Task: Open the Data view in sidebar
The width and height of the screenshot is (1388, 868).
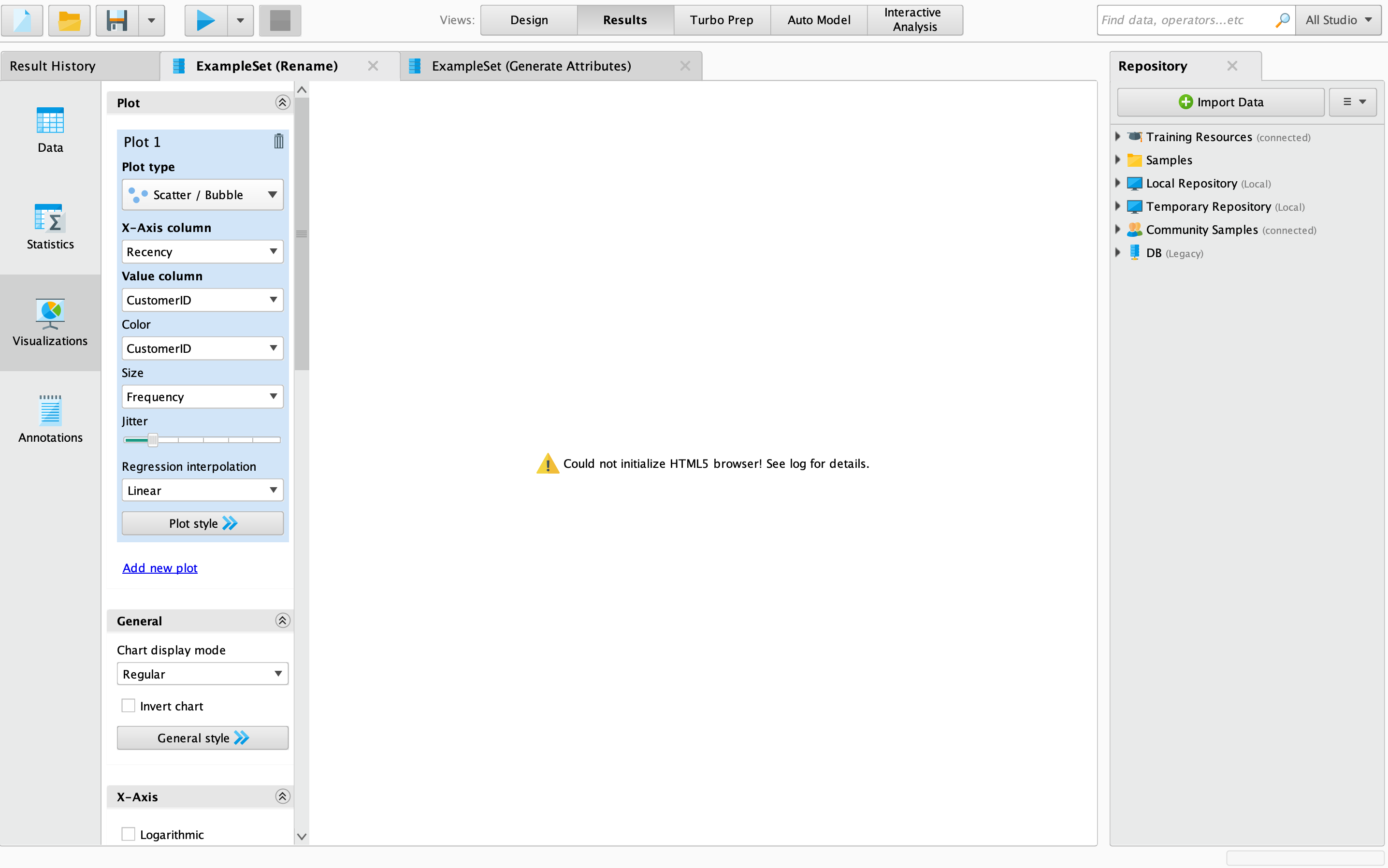Action: 50,130
